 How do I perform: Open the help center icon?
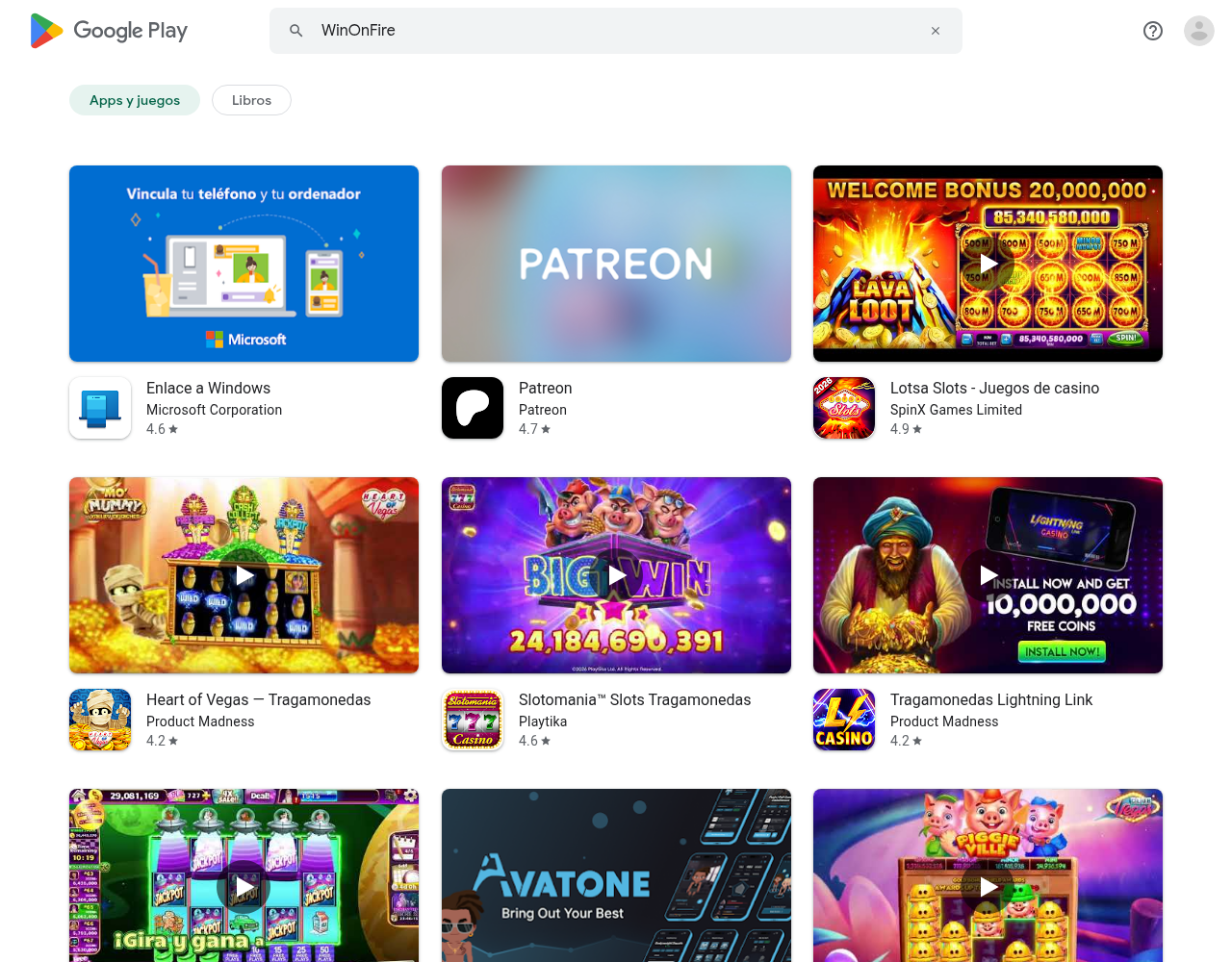(x=1153, y=31)
